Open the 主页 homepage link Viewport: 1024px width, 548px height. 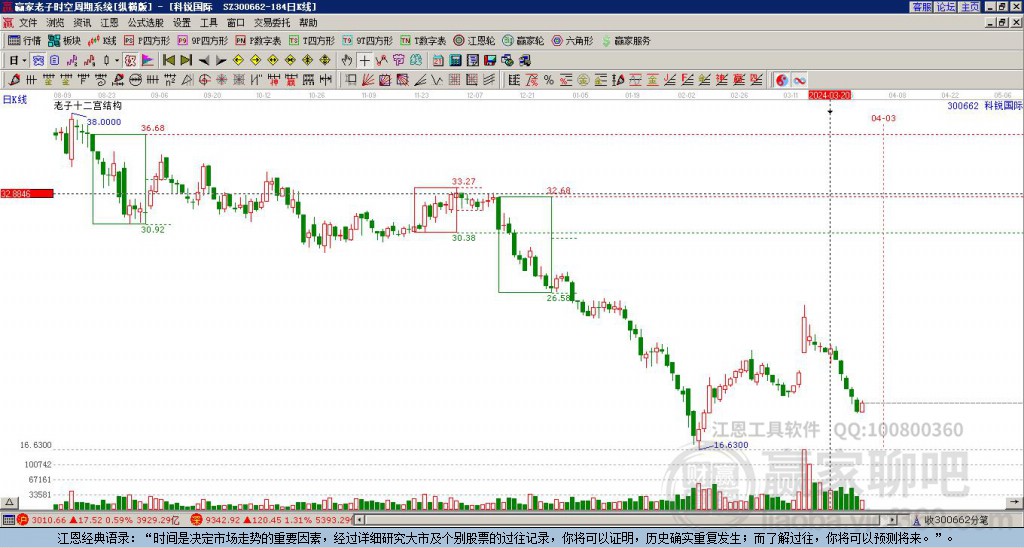tap(970, 7)
